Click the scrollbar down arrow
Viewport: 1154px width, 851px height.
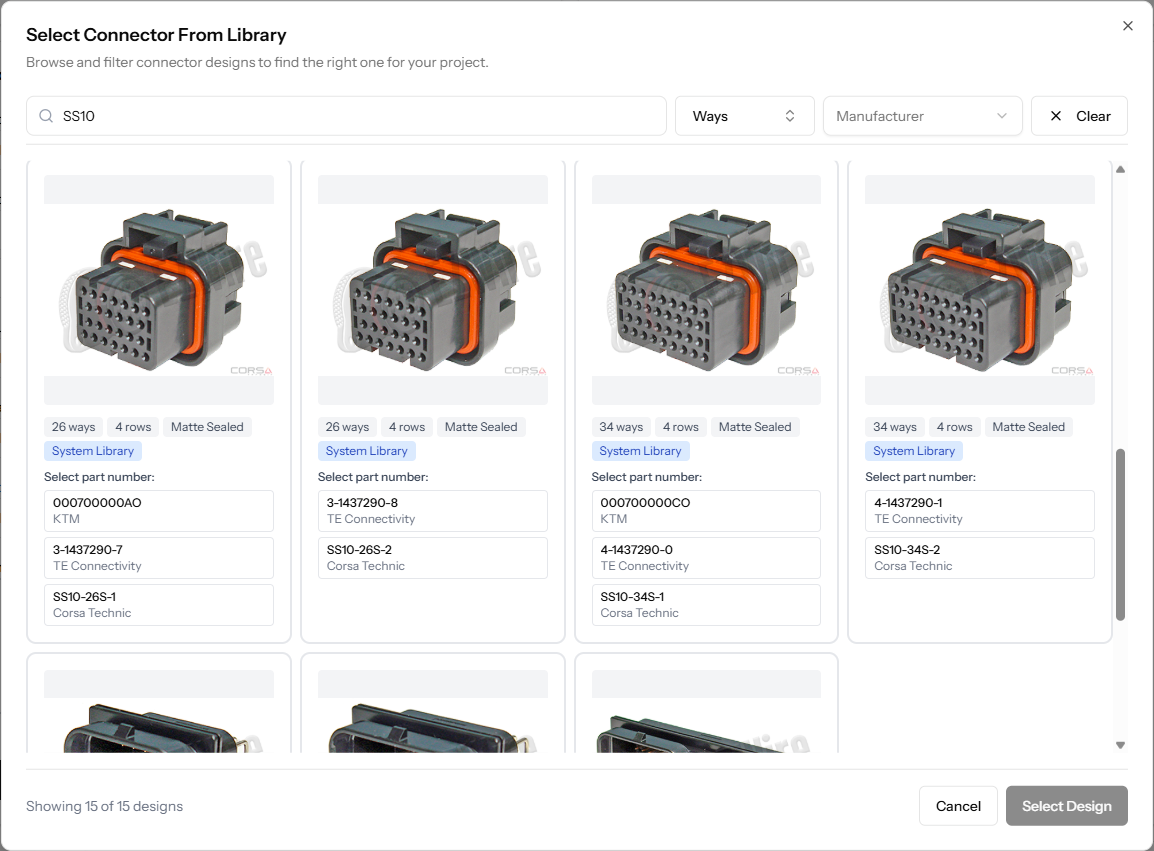coord(1121,744)
